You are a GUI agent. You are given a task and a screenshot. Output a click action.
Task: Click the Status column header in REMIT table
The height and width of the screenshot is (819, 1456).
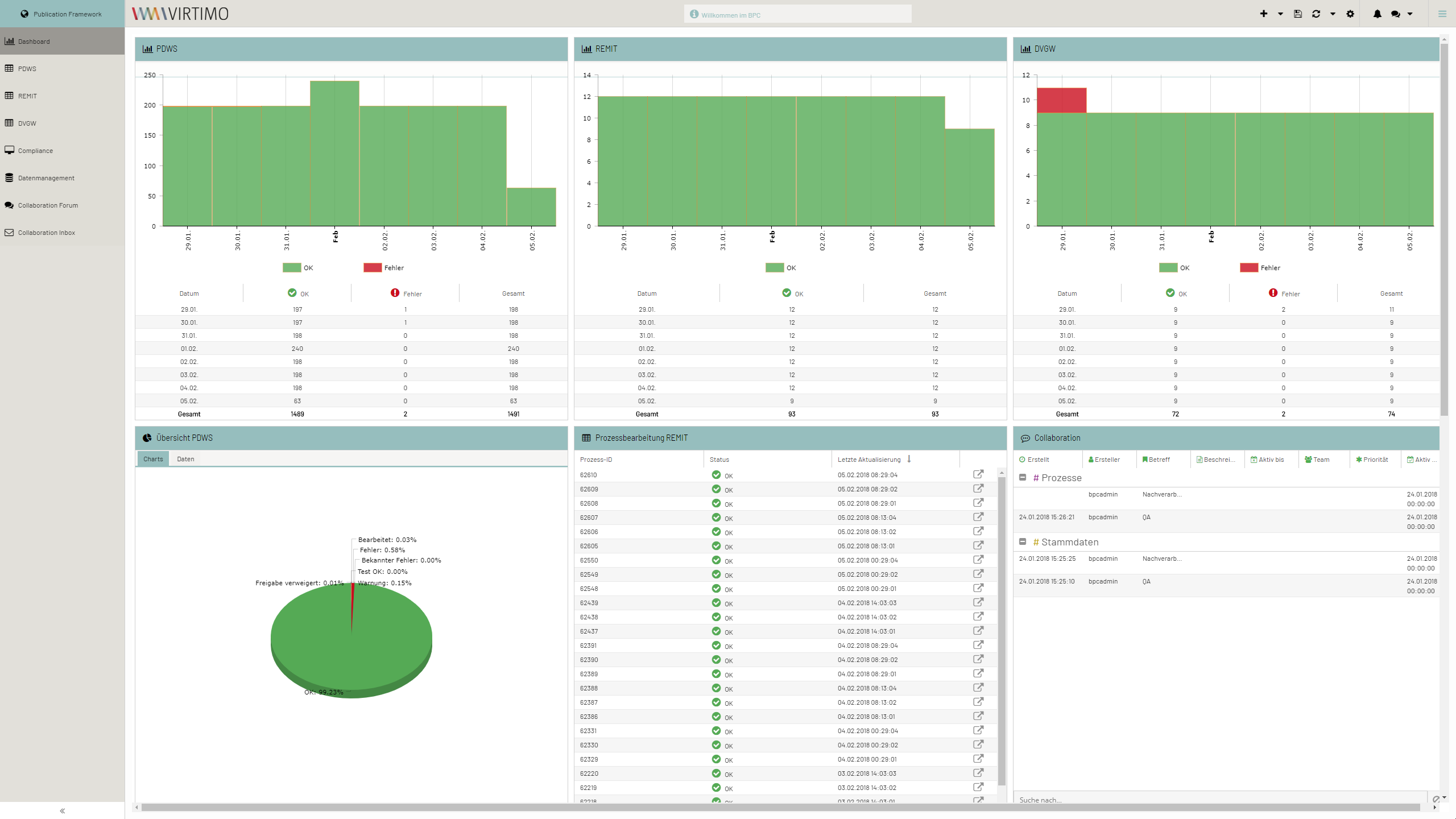[768, 459]
